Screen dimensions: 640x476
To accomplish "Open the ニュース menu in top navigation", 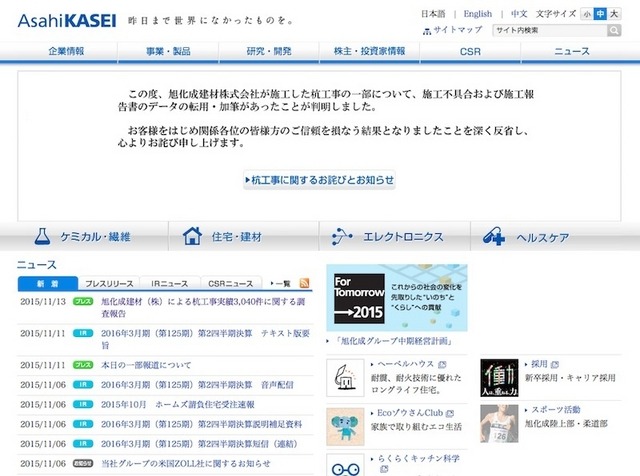I will [x=571, y=52].
